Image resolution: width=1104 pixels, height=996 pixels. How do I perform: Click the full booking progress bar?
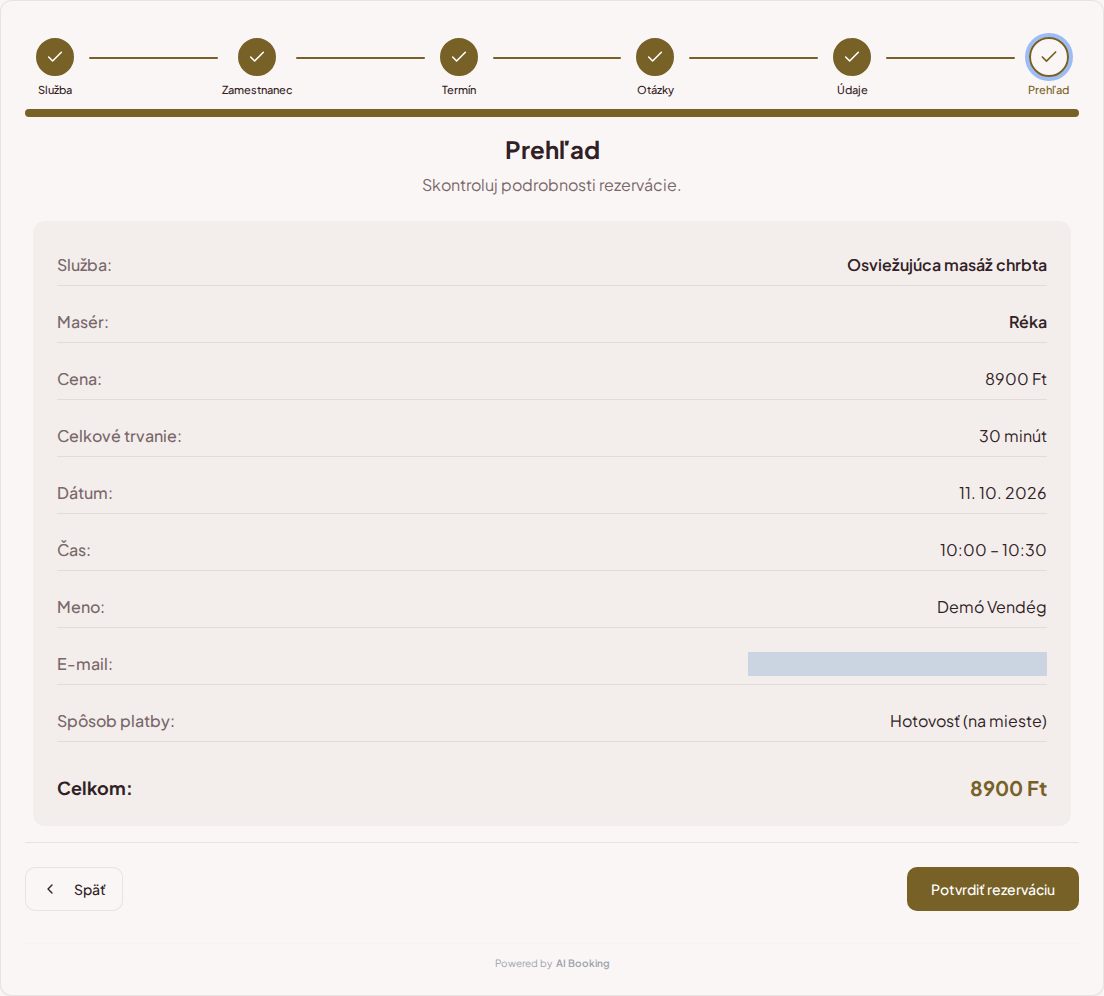tap(552, 113)
